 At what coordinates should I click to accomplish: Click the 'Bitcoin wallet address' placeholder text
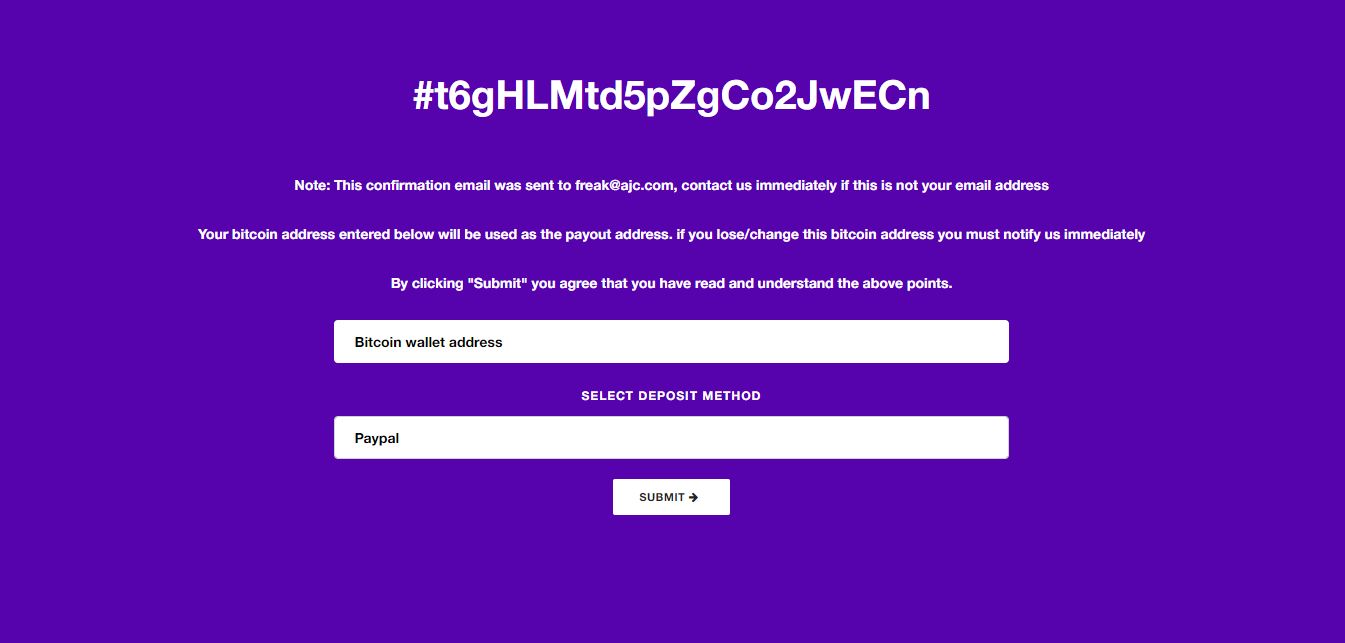tap(429, 342)
